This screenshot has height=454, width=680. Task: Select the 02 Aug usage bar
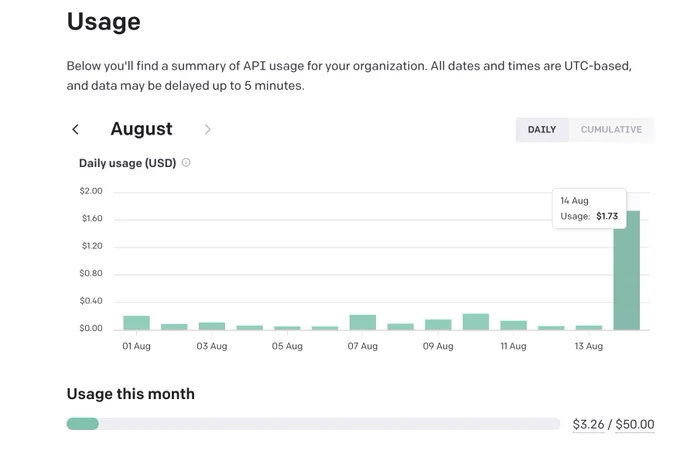coord(174,327)
